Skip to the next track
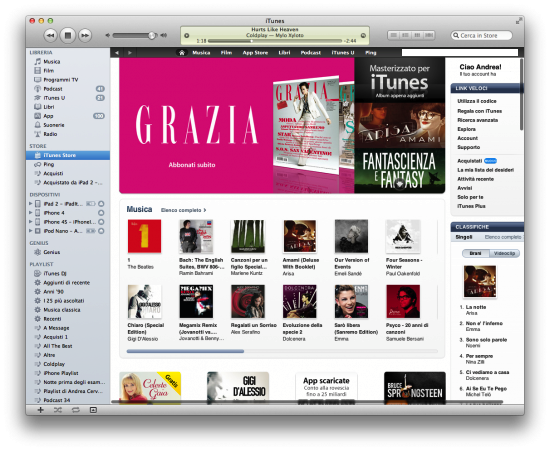Viewport: 550px width, 451px height. [x=85, y=35]
